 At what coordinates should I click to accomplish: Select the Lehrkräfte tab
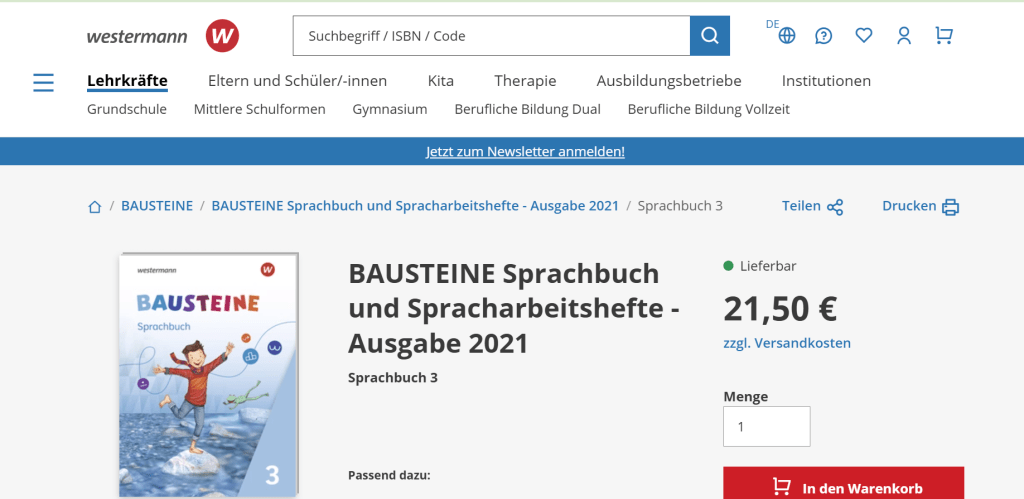pos(127,82)
